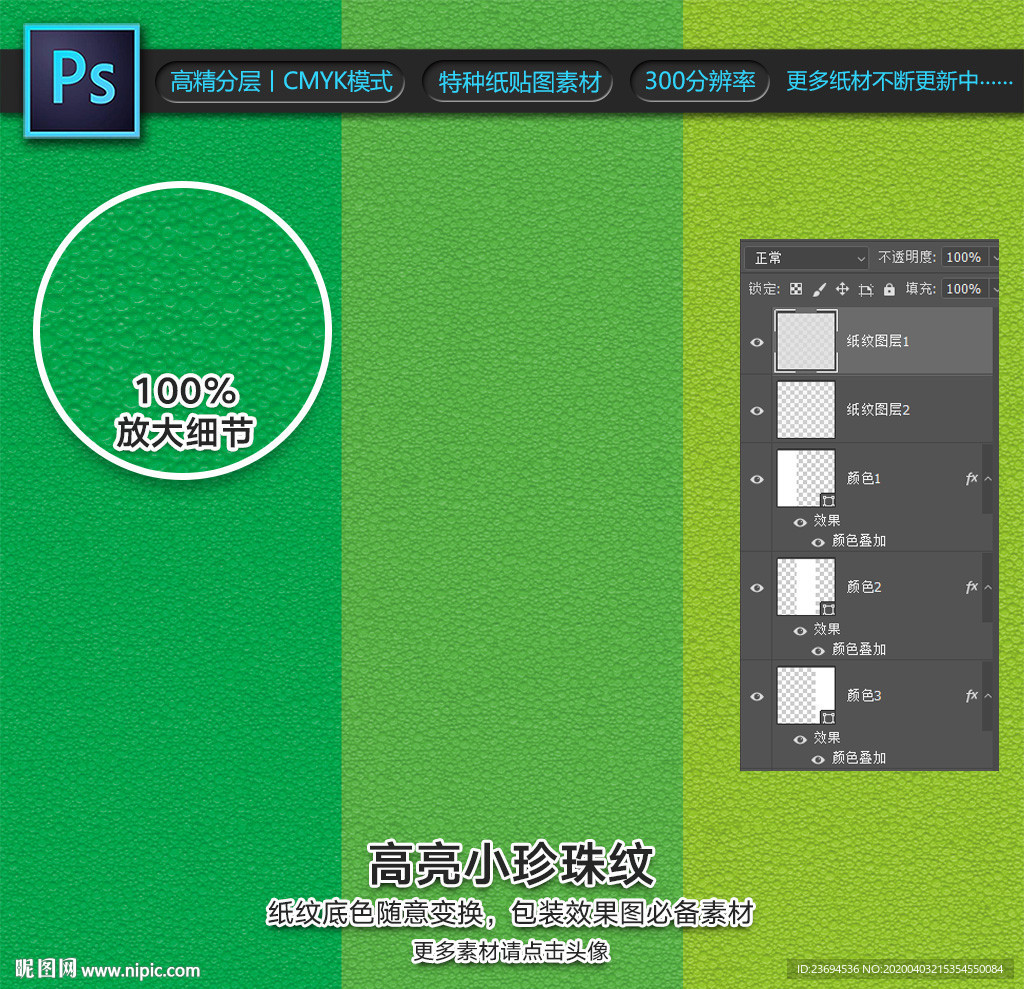
Task: Toggle the 效果 eye under 颜色3
Action: tap(800, 739)
